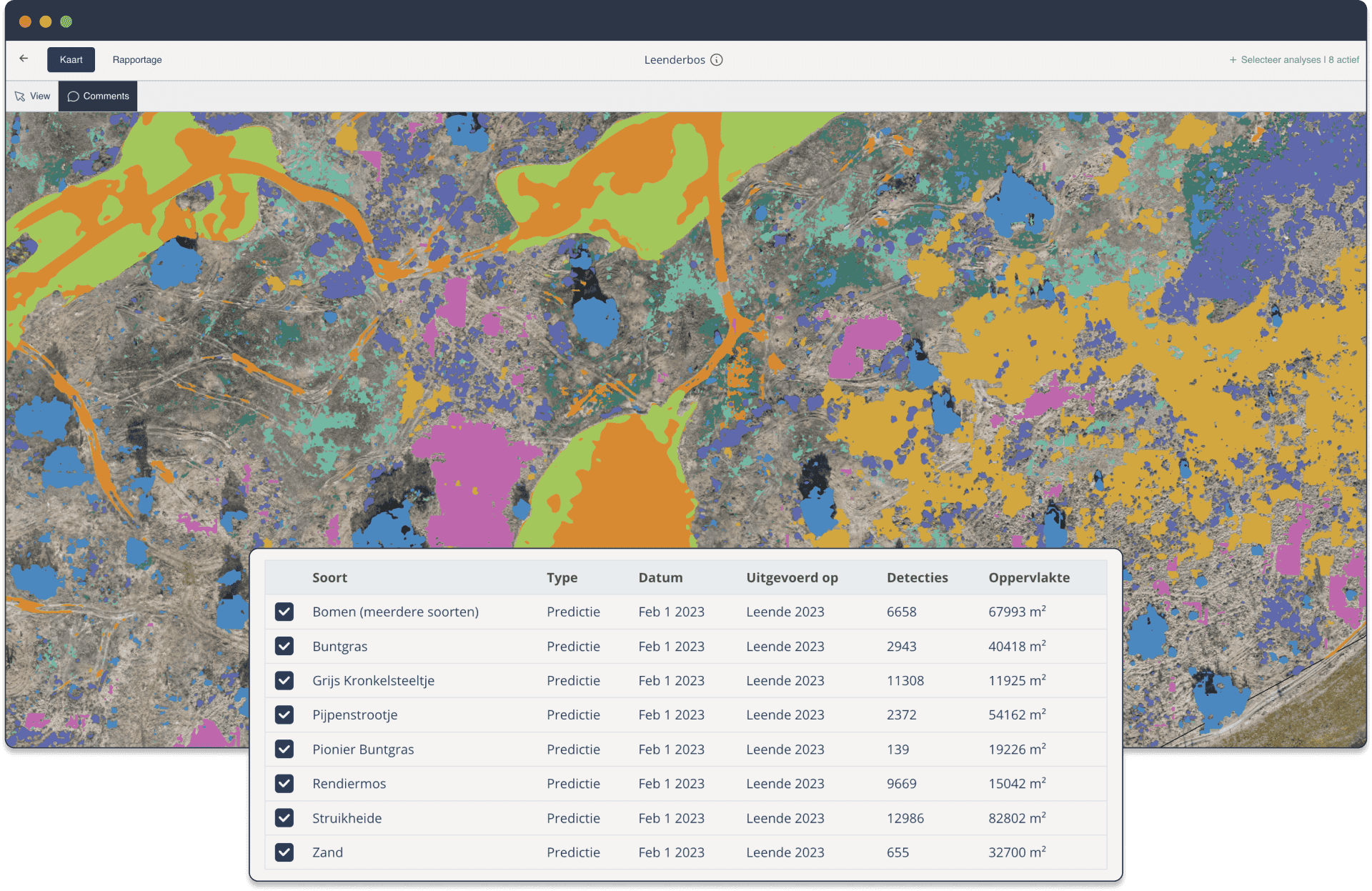The width and height of the screenshot is (1372, 891).
Task: Open the Comments speech bubble tool
Action: (x=97, y=96)
